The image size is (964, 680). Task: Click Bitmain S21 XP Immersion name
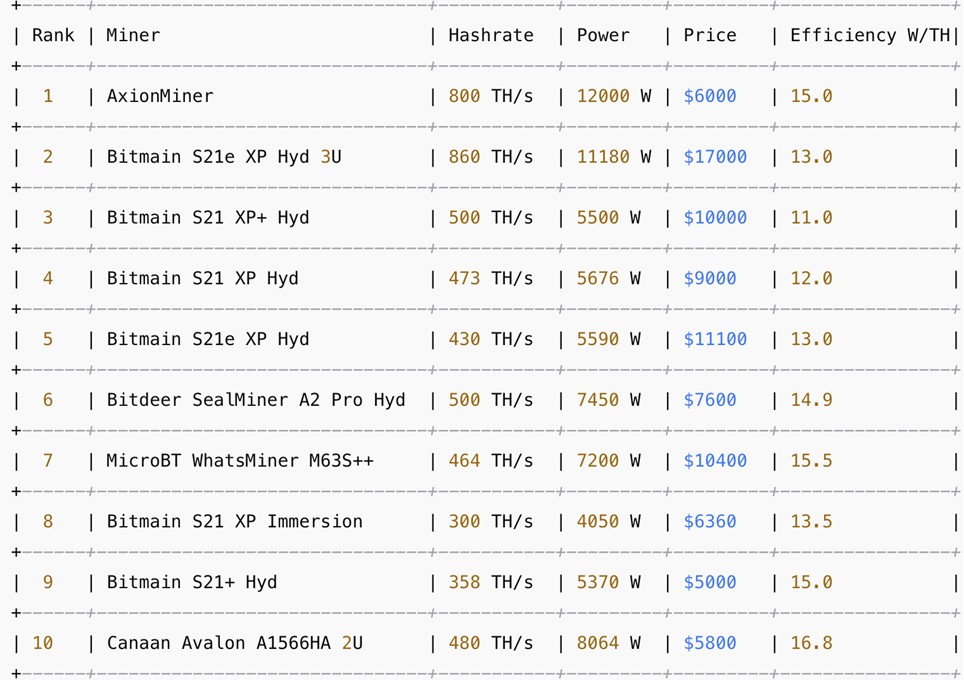(x=235, y=521)
